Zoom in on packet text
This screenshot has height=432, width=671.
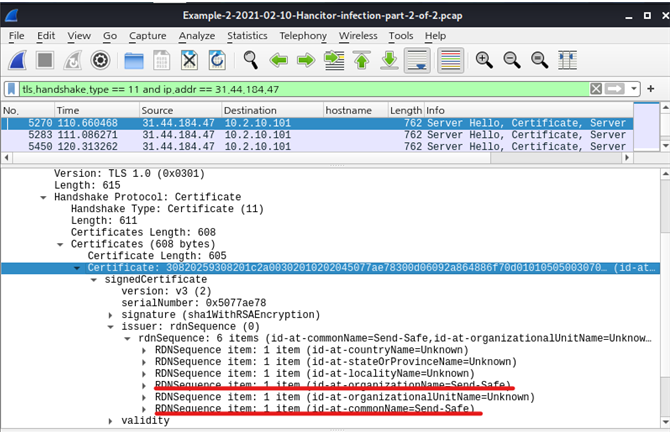coord(484,60)
